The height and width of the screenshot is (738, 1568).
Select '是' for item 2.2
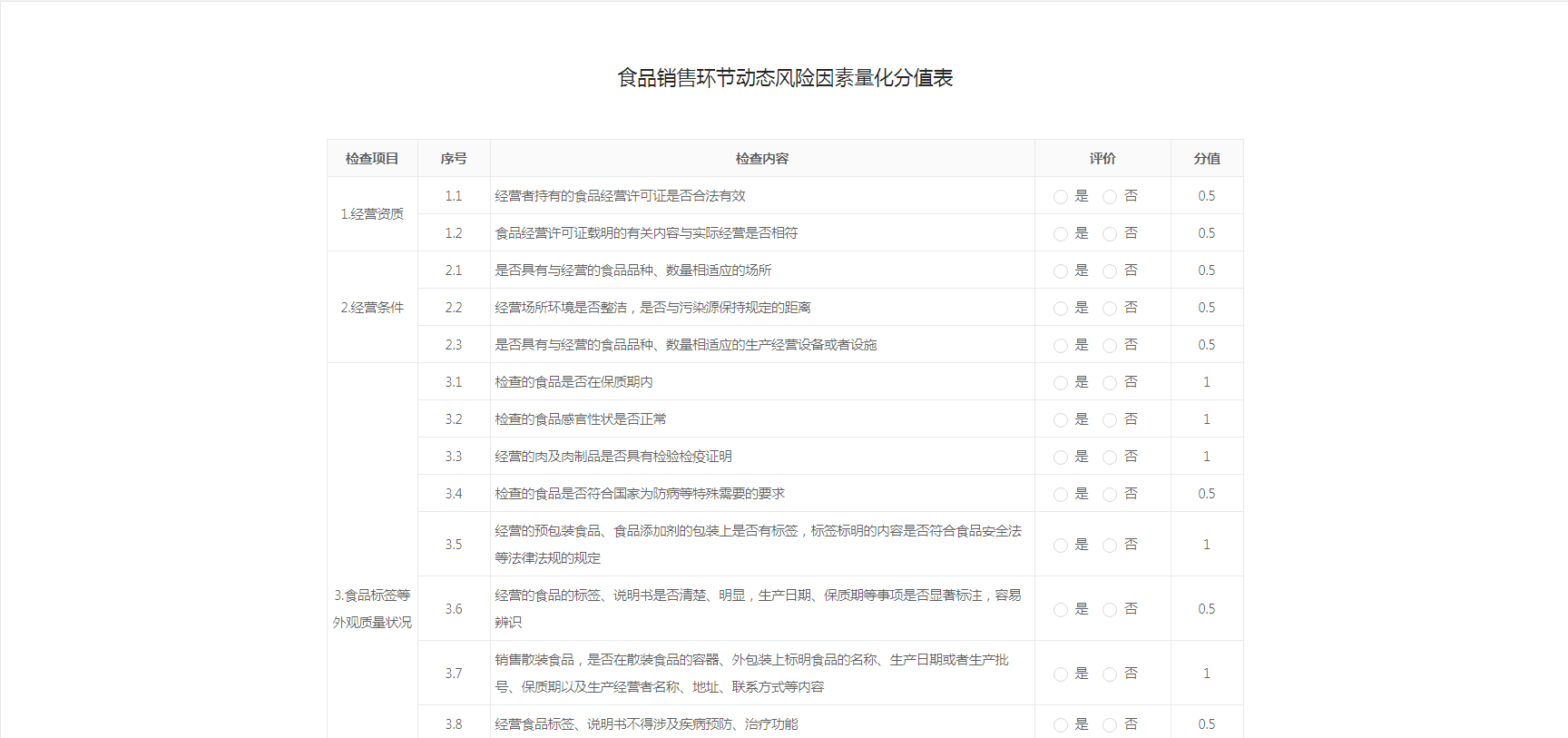[1060, 309]
